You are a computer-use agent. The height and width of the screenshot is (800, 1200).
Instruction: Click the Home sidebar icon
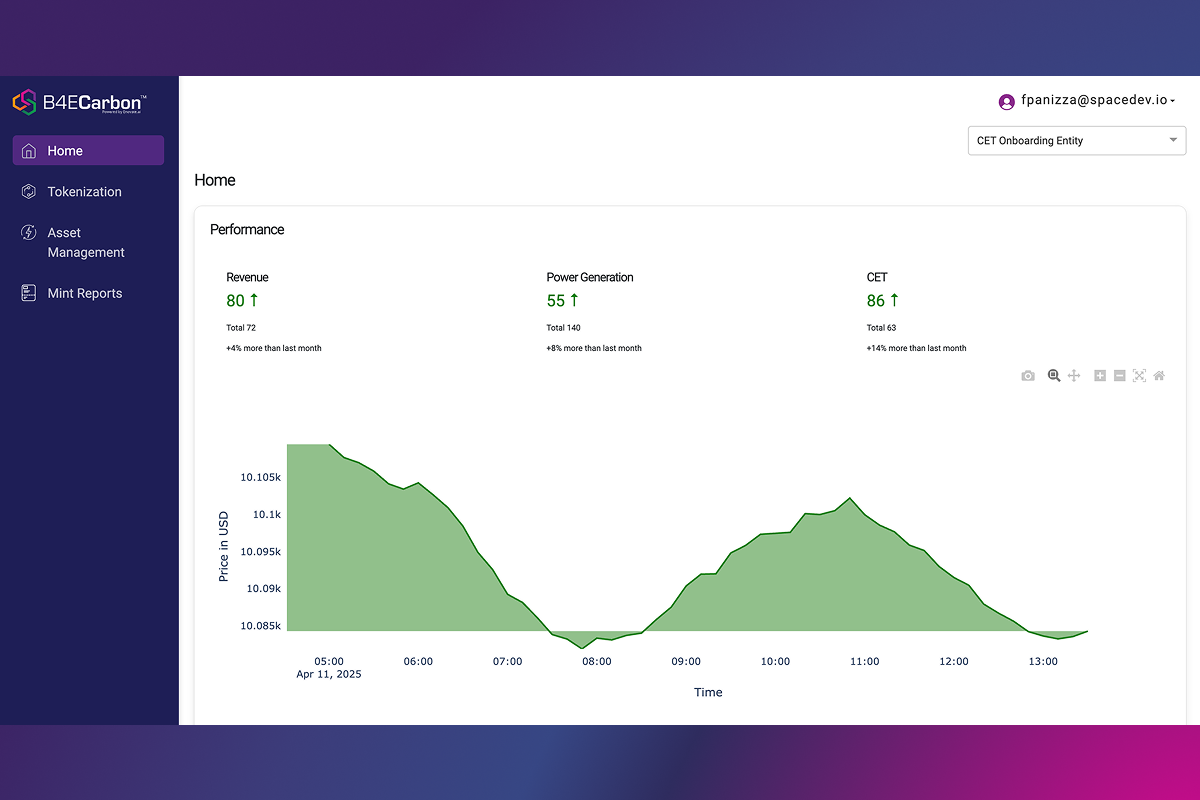pos(28,151)
